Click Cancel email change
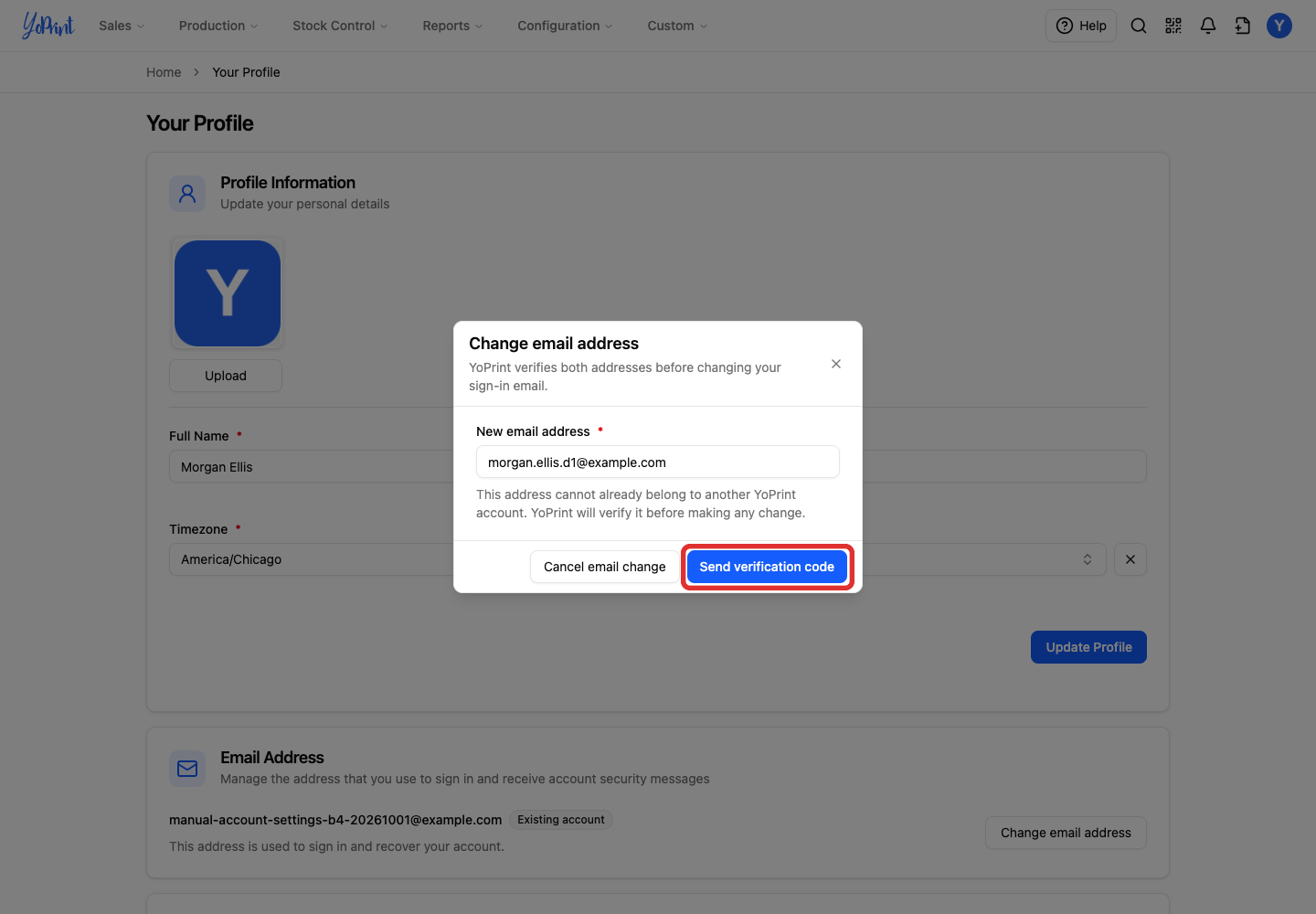1316x914 pixels. tap(605, 567)
